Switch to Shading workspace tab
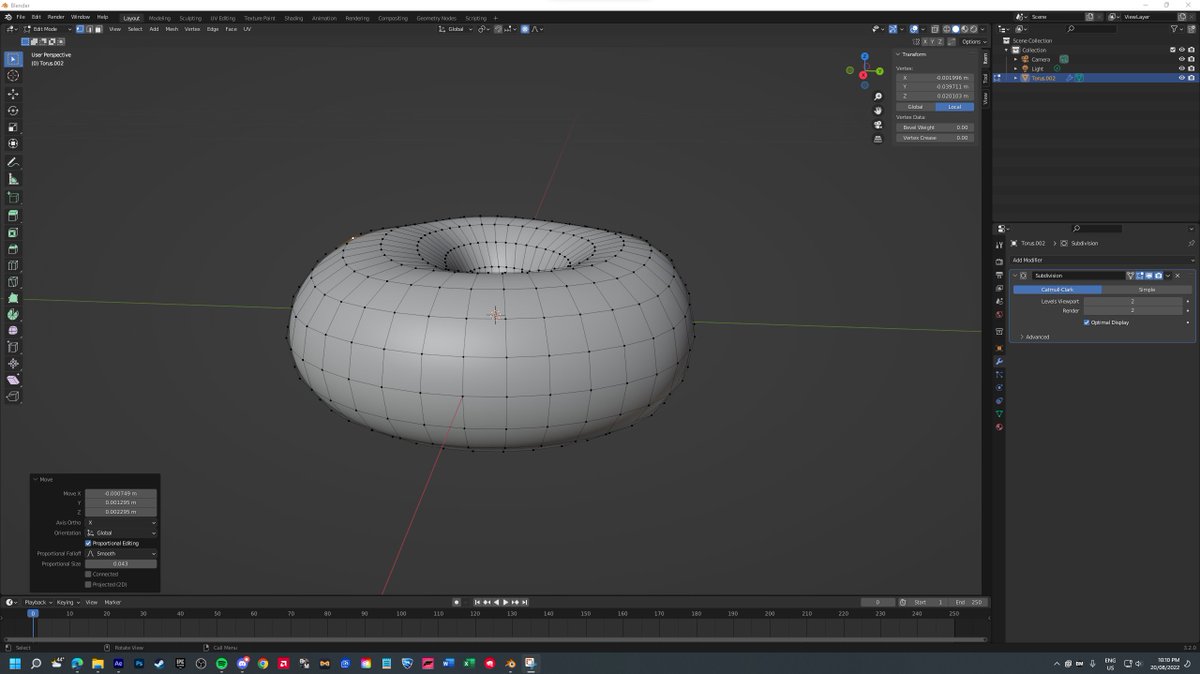Image resolution: width=1200 pixels, height=674 pixels. click(x=293, y=18)
